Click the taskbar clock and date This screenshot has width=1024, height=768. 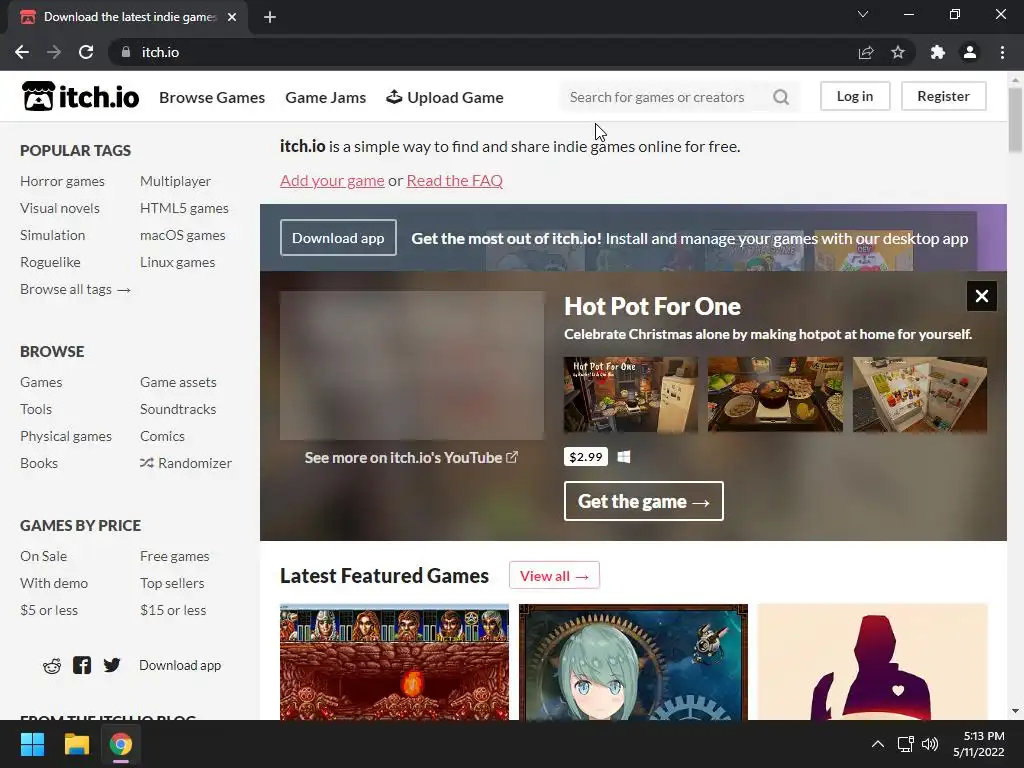tap(978, 744)
